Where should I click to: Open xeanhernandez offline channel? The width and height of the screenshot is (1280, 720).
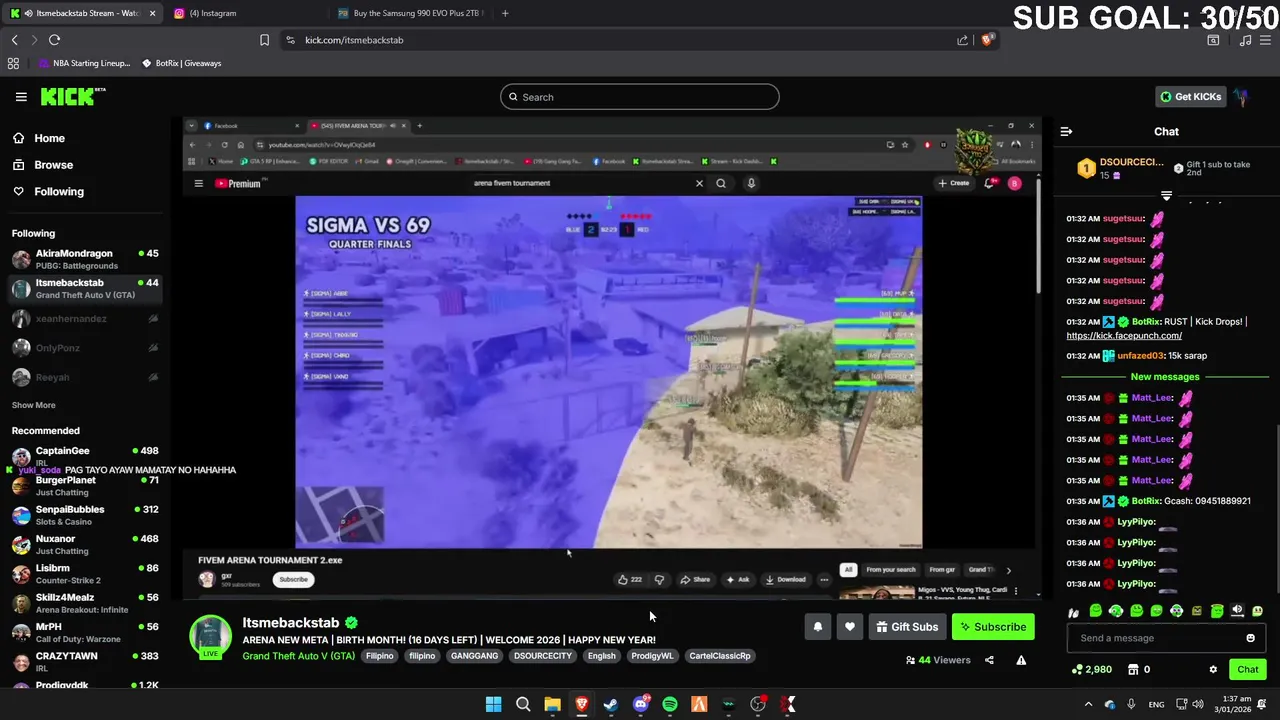87,318
